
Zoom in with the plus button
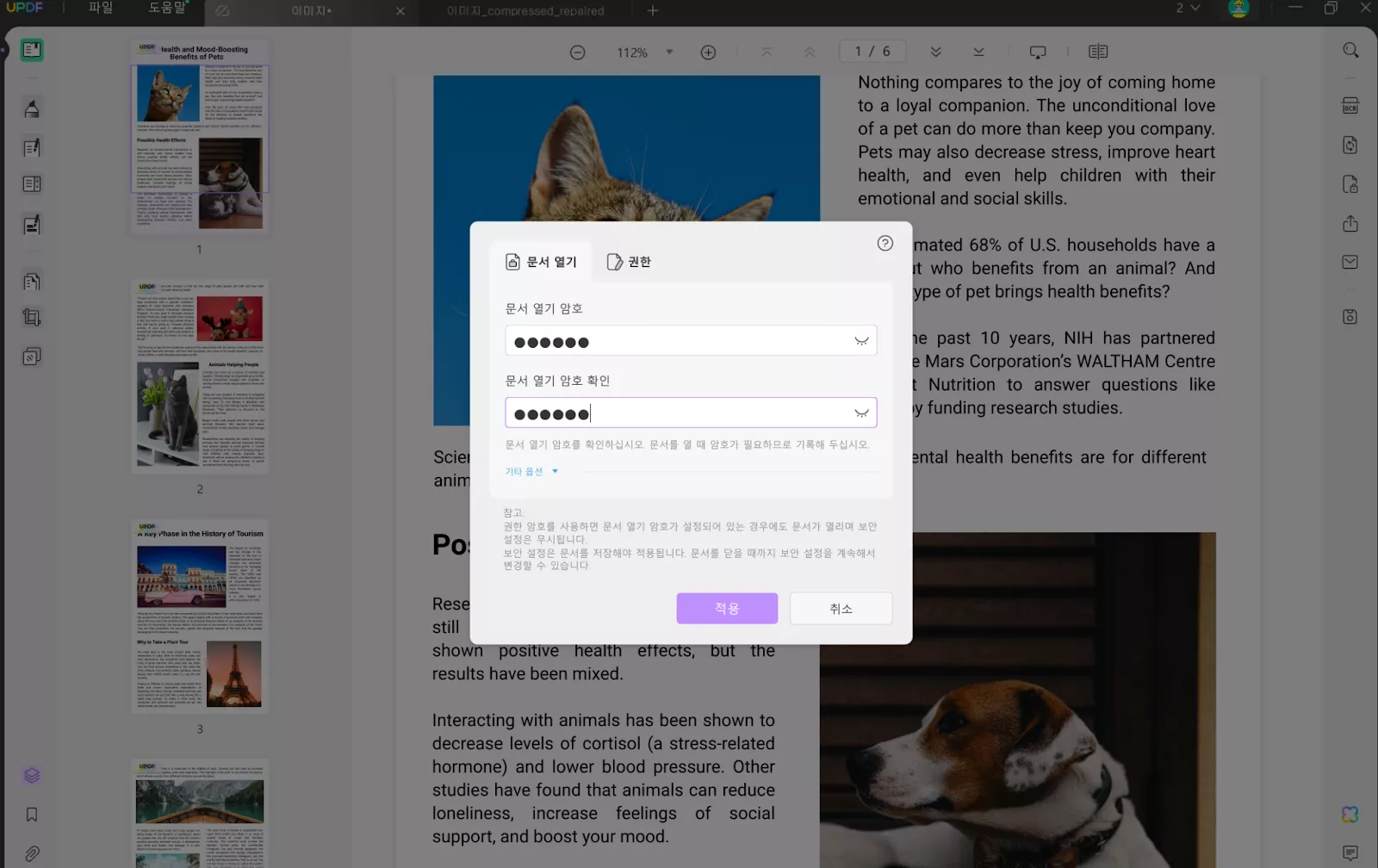click(708, 53)
